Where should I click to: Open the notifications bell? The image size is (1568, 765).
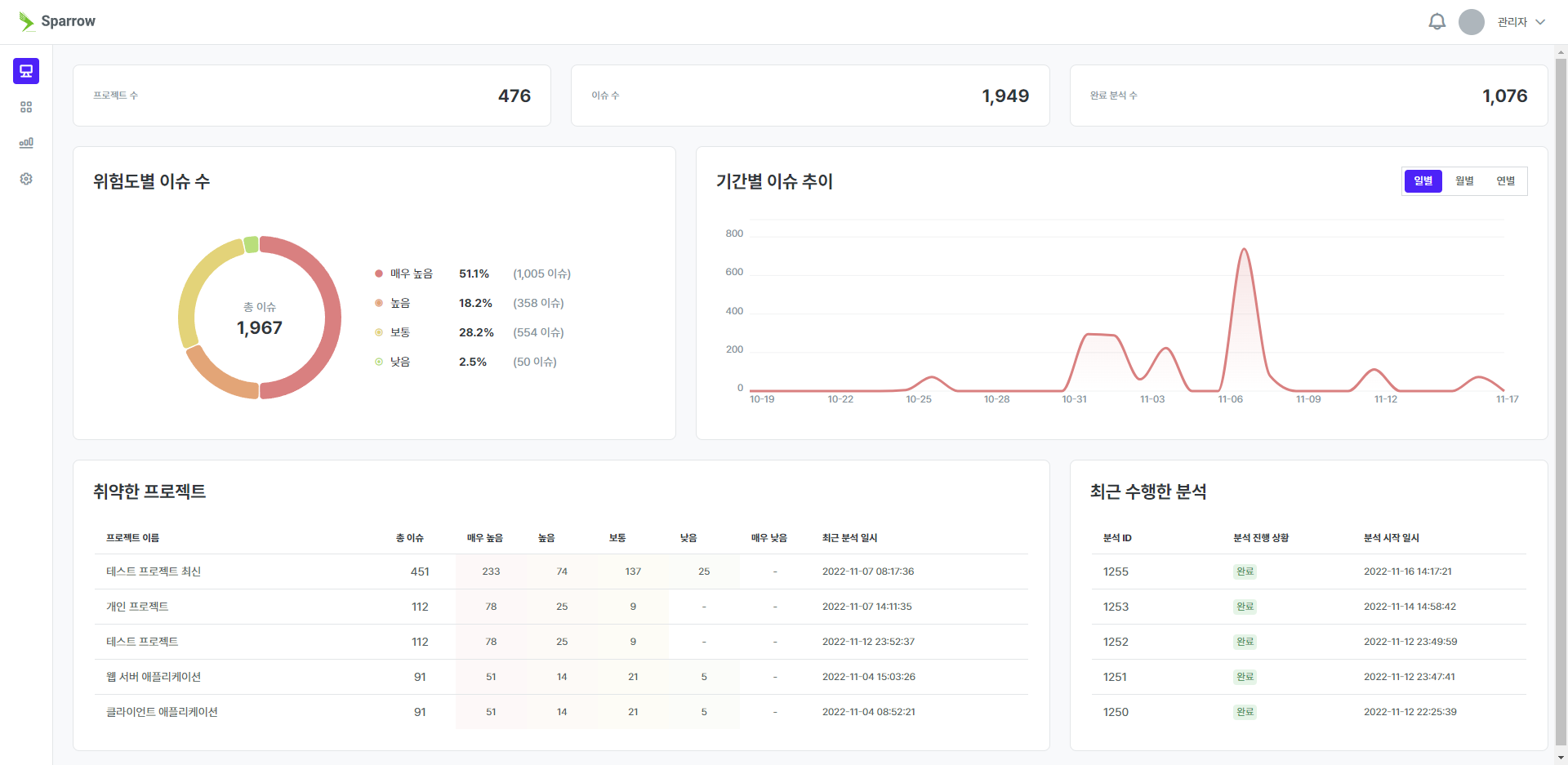1437,22
